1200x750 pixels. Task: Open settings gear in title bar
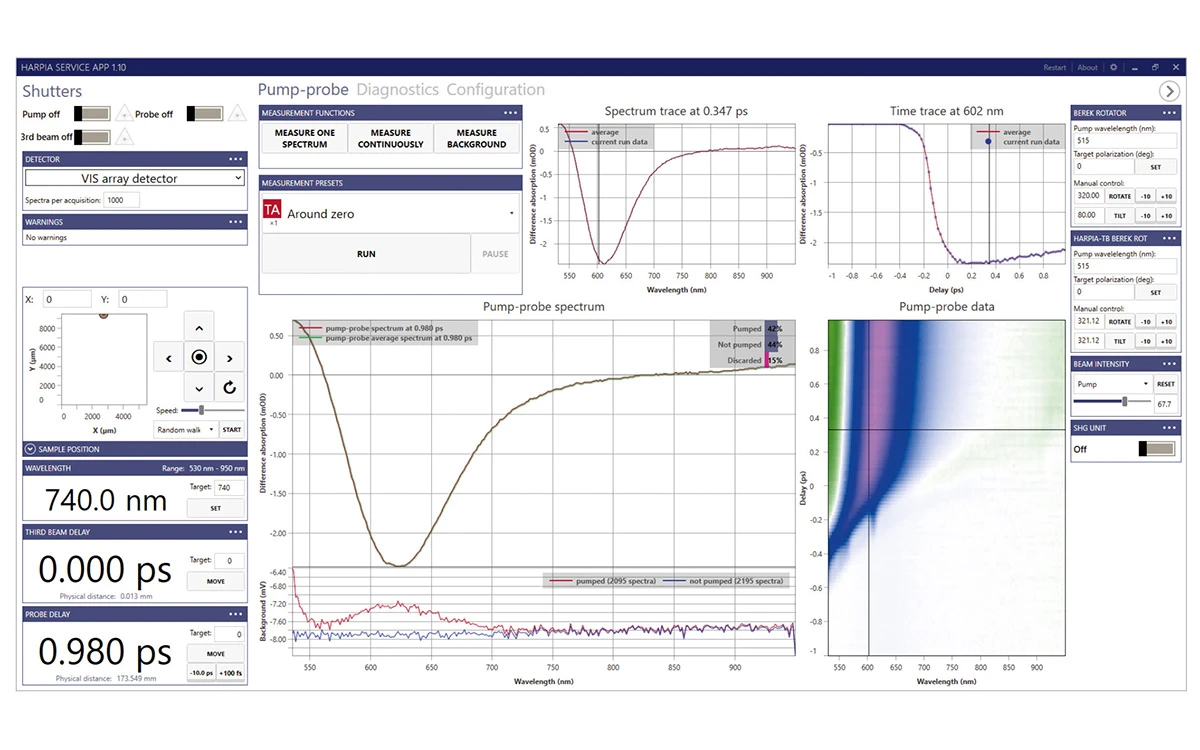[x=1114, y=68]
